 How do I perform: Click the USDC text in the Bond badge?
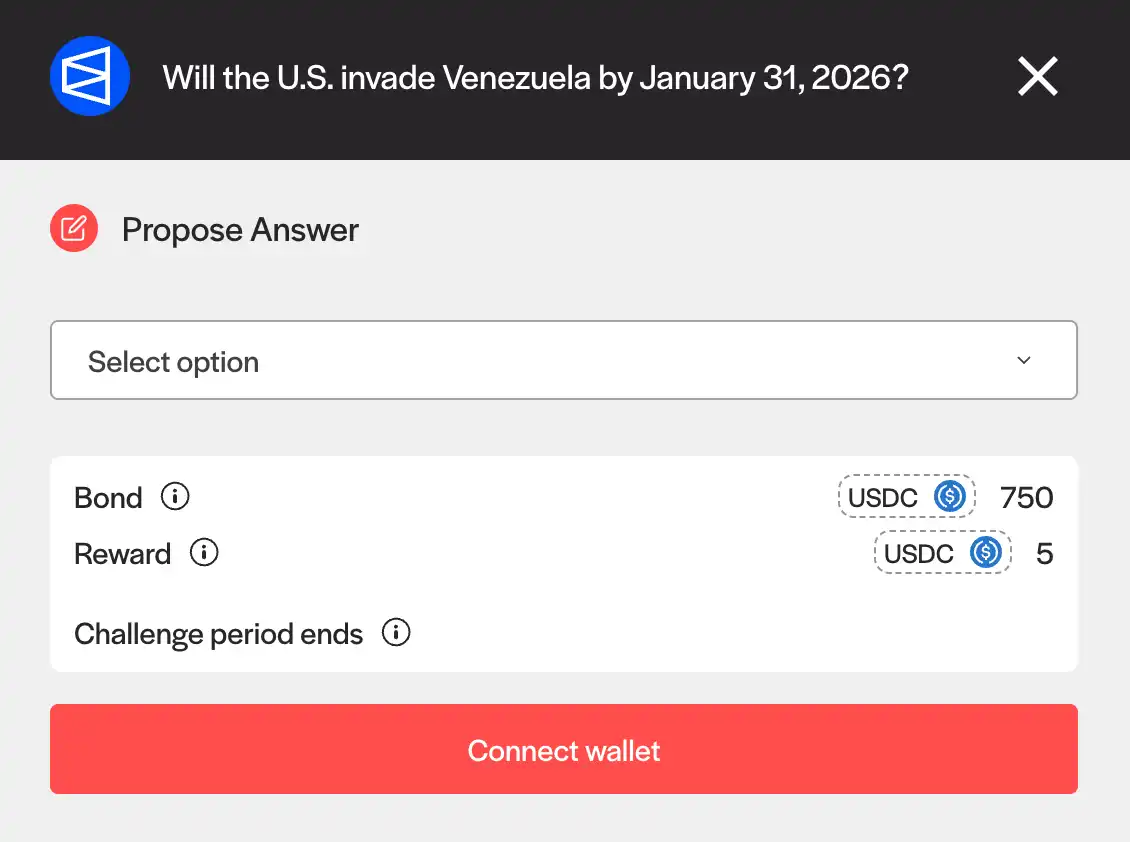click(x=883, y=498)
